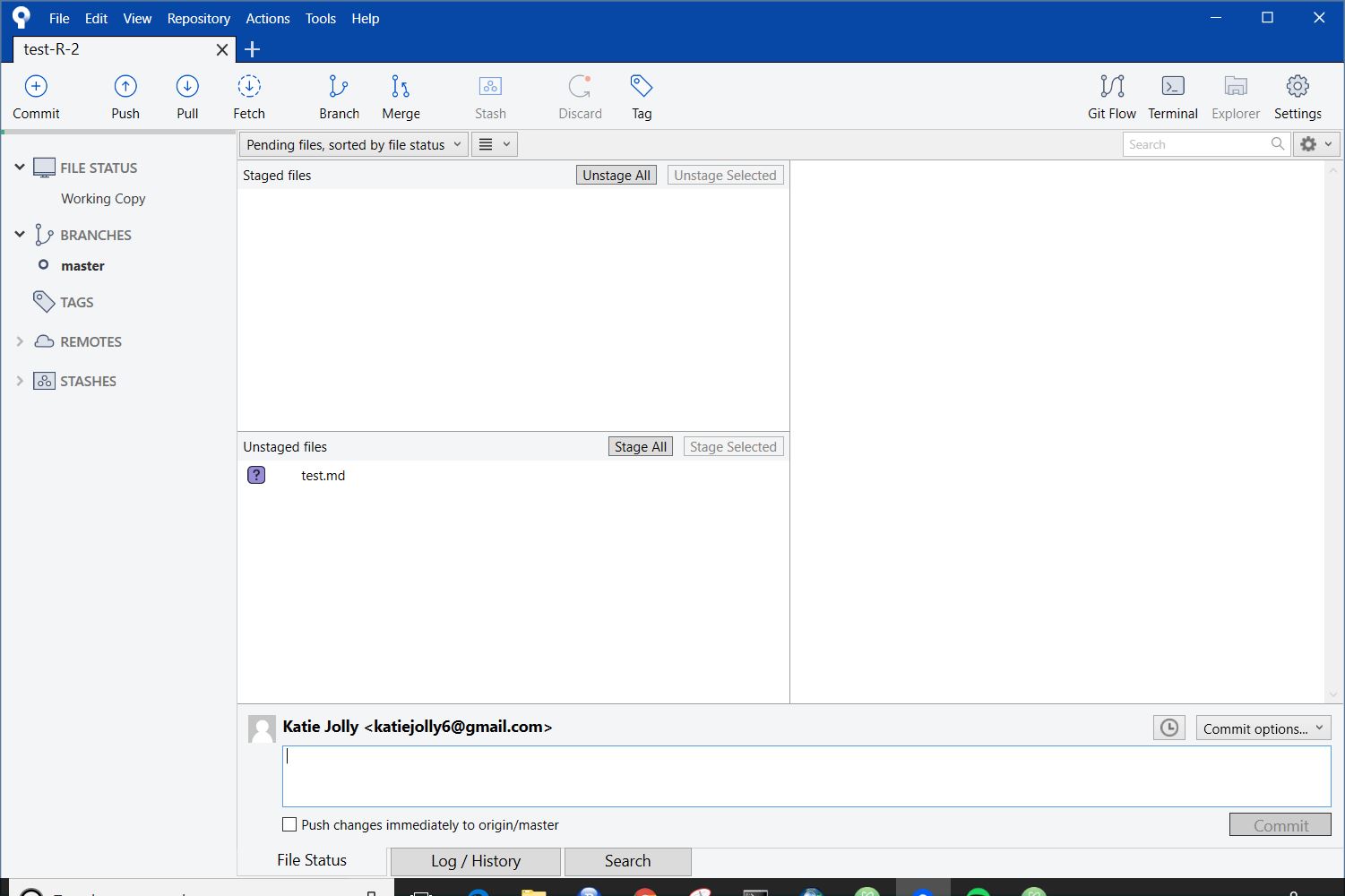
Task: Click the TAGS section label
Action: (x=77, y=303)
